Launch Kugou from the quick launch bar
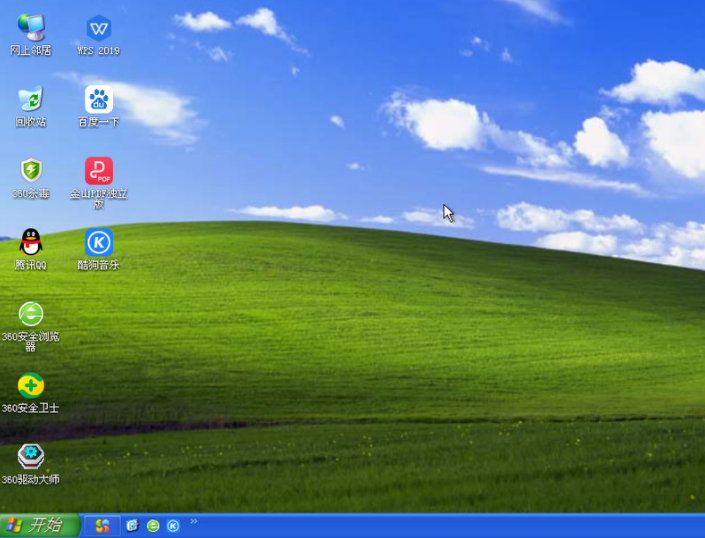This screenshot has width=705, height=538. click(173, 525)
